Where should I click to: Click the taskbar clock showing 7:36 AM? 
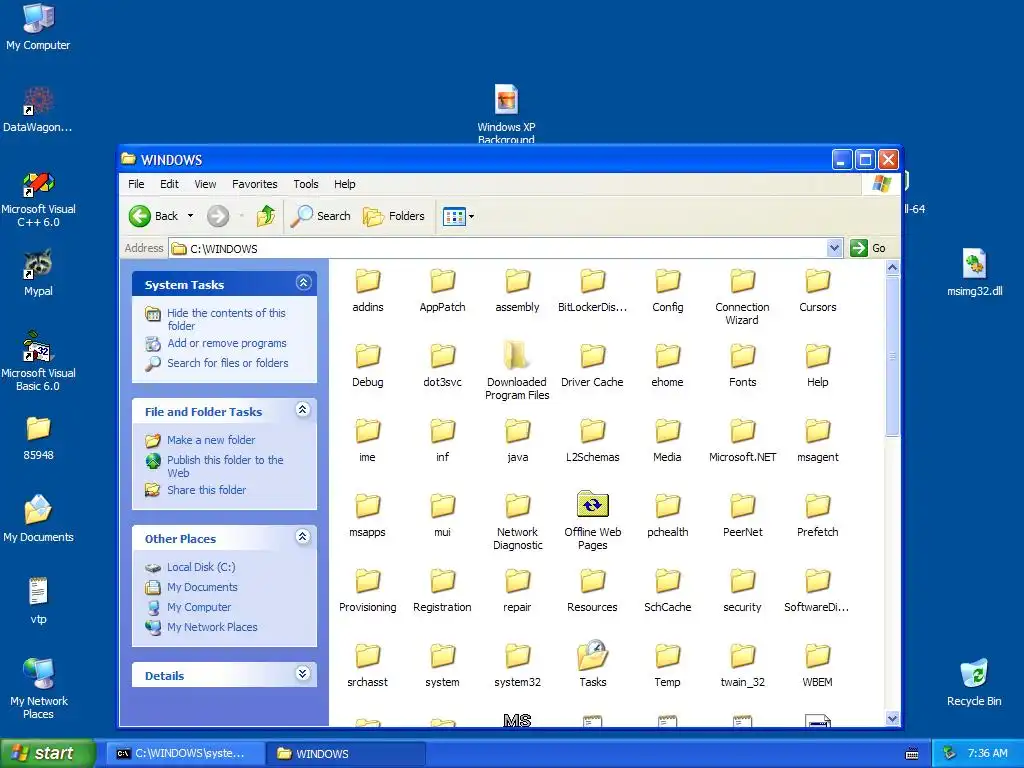tap(987, 754)
